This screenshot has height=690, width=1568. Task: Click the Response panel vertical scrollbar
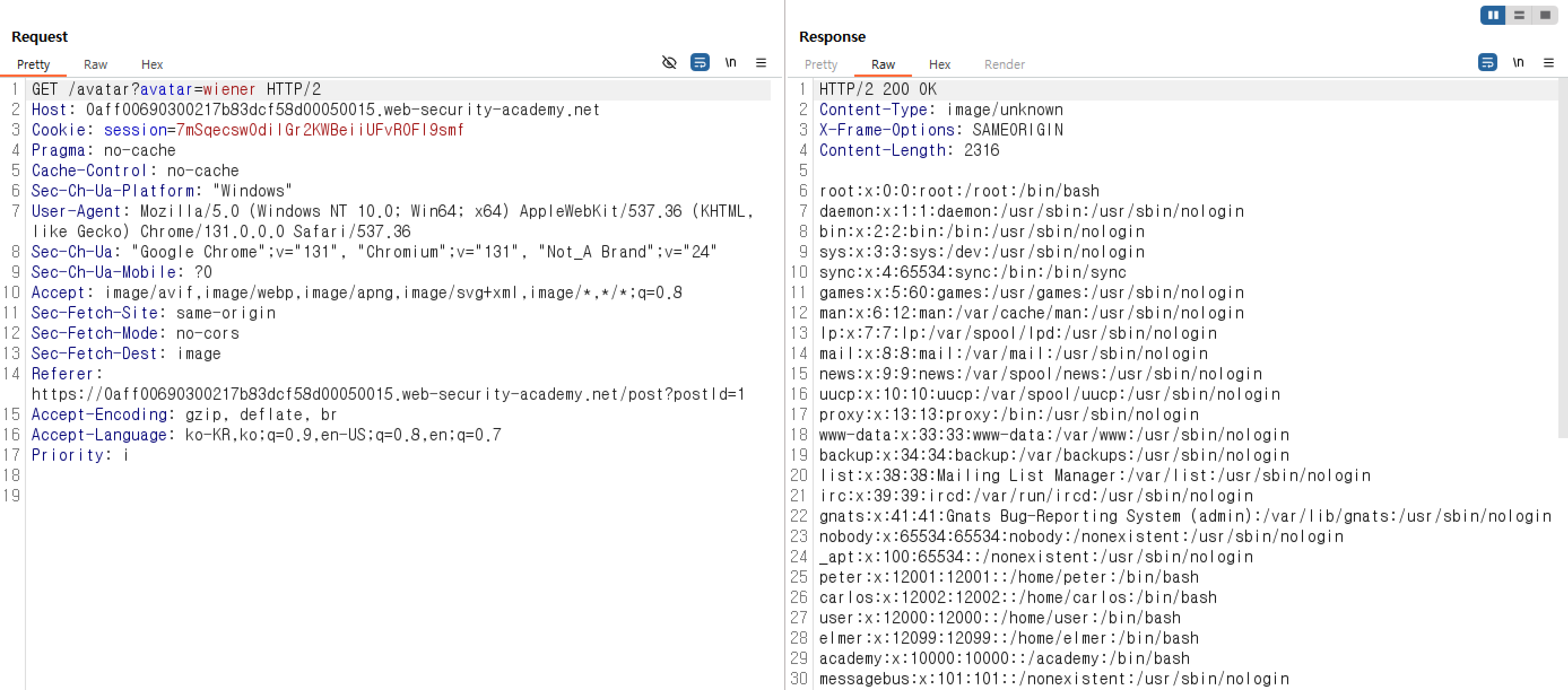click(1562, 258)
